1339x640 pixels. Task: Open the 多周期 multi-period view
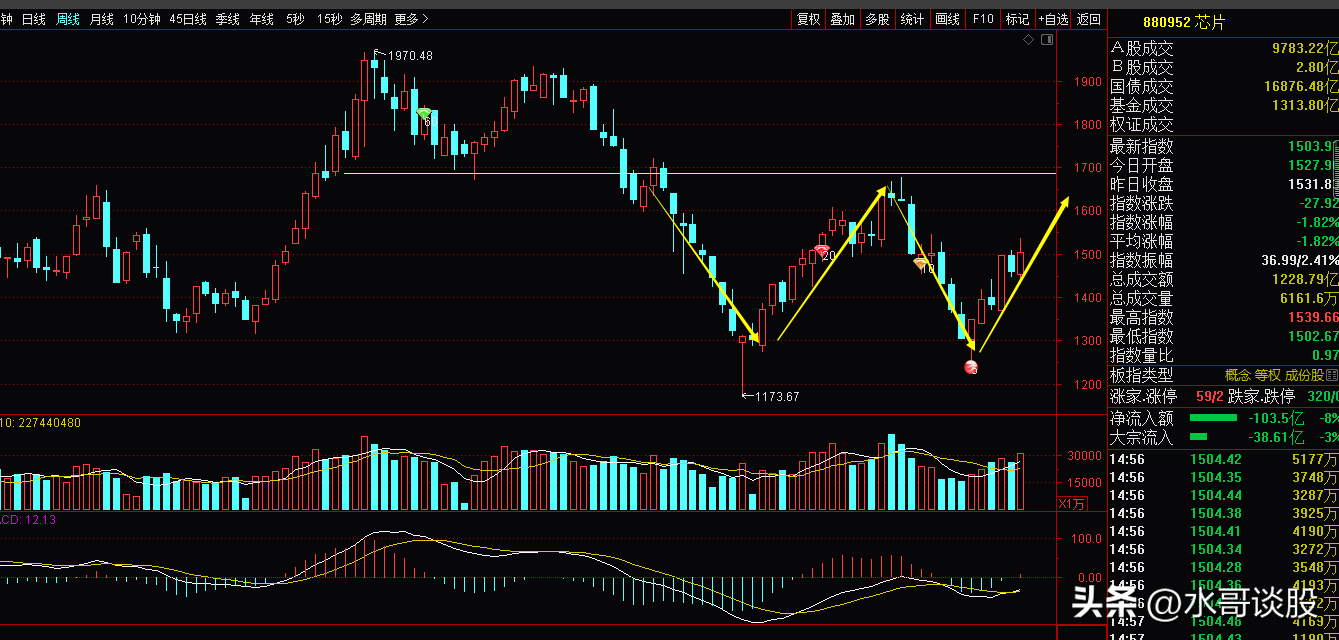point(368,19)
